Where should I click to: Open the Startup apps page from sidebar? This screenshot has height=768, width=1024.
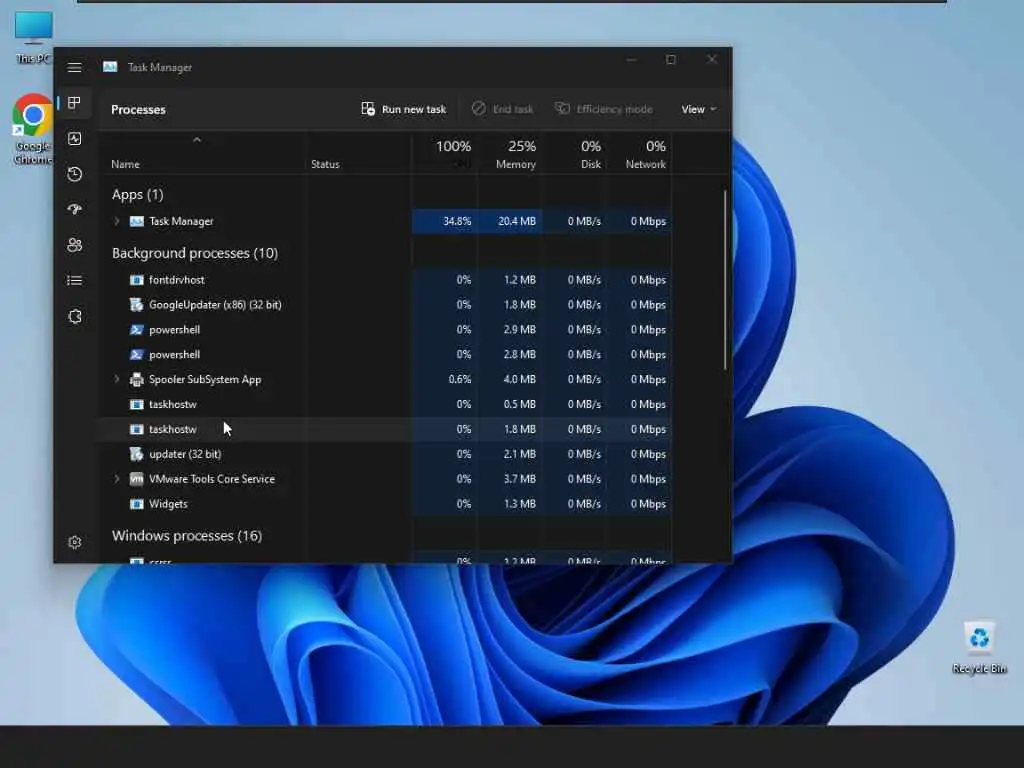pos(74,209)
